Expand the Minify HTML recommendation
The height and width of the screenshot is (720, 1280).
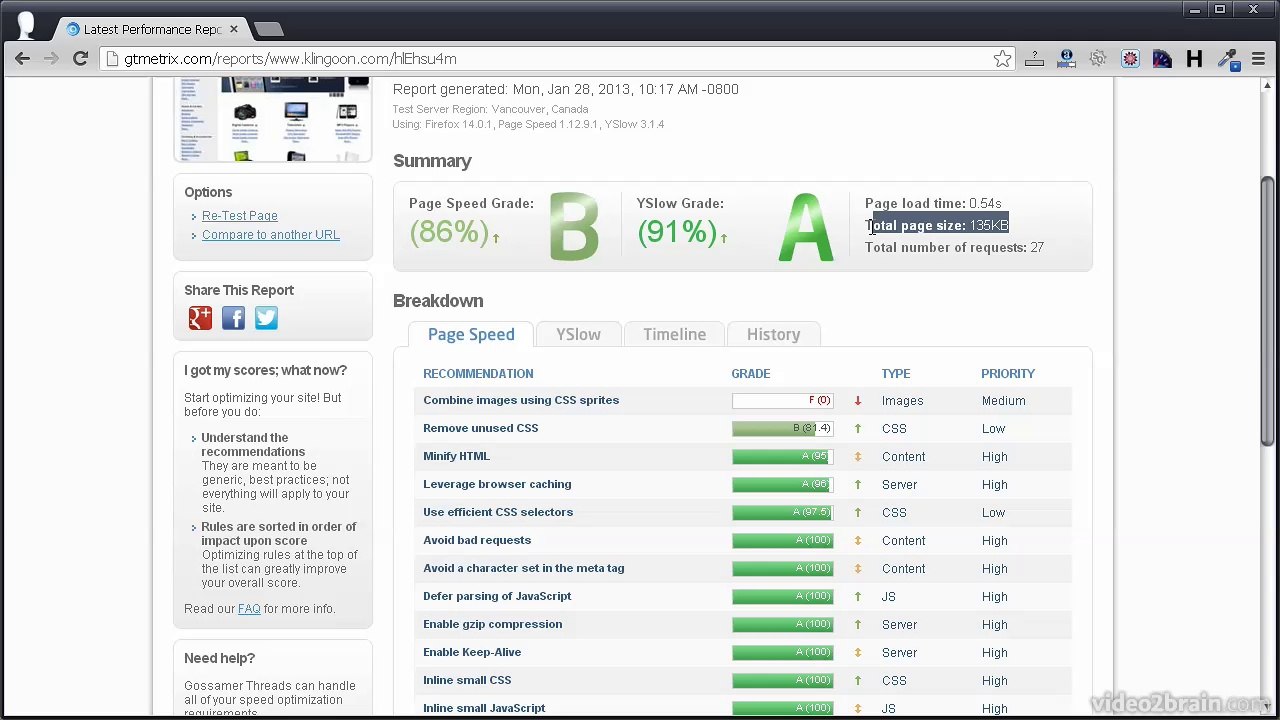pyautogui.click(x=456, y=456)
